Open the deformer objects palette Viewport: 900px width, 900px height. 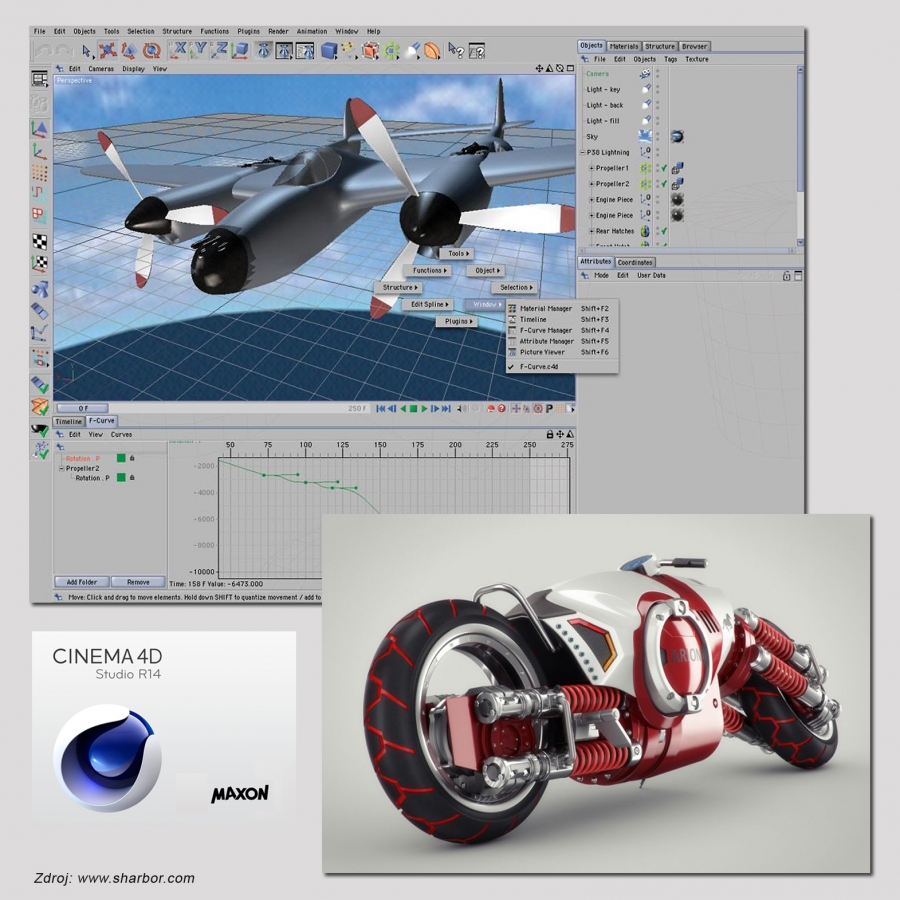[432, 51]
